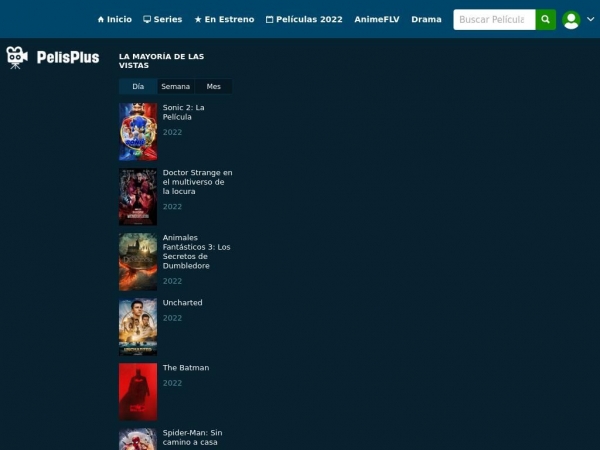Open the Sonic 2 poster thumbnail
Screen dimensions: 600x450
(x=138, y=132)
